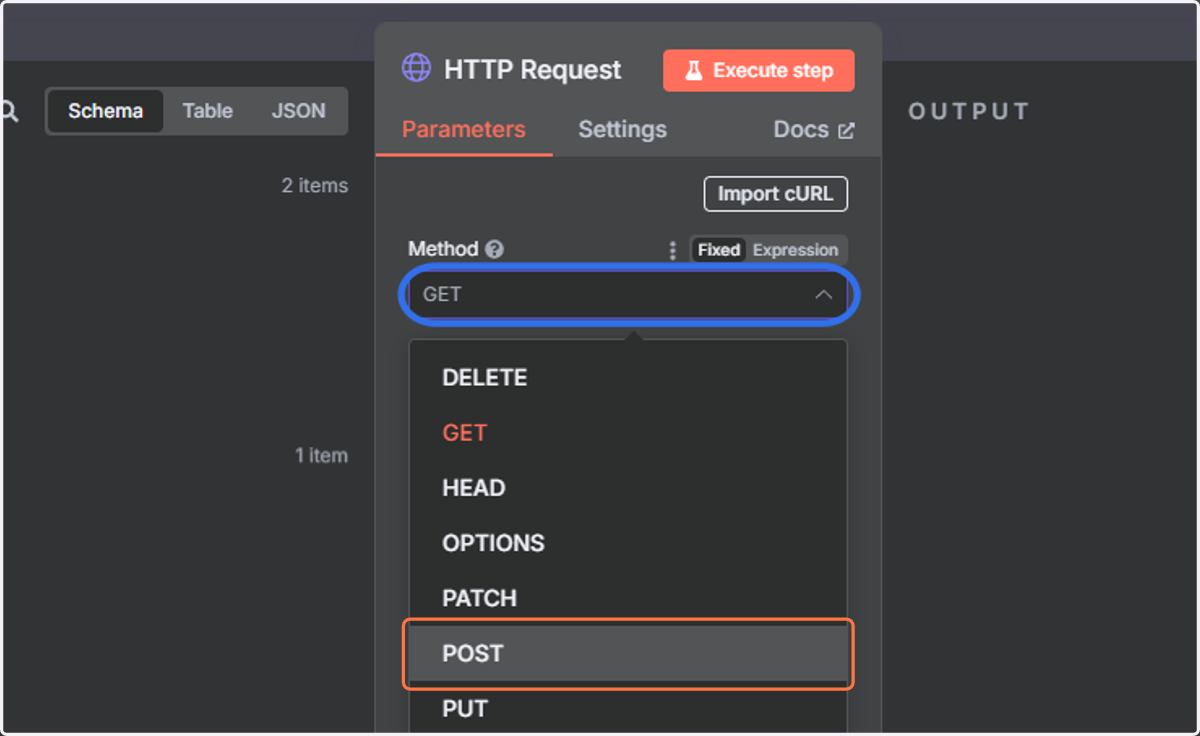1200x736 pixels.
Task: Choose PUT from the method list
Action: (x=628, y=709)
